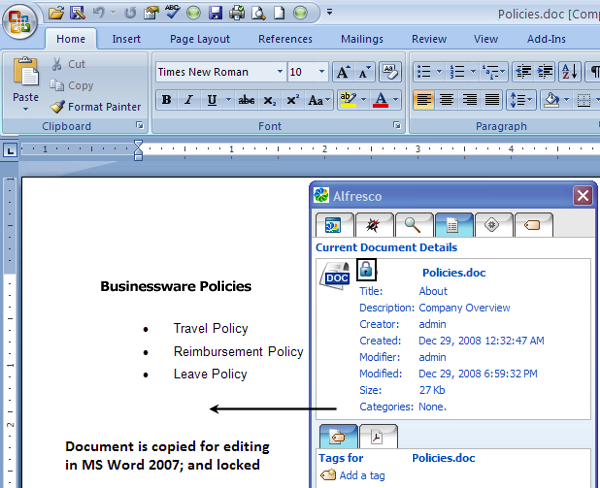This screenshot has width=600, height=488.
Task: Click the Quick Print printer icon
Action: [x=237, y=13]
